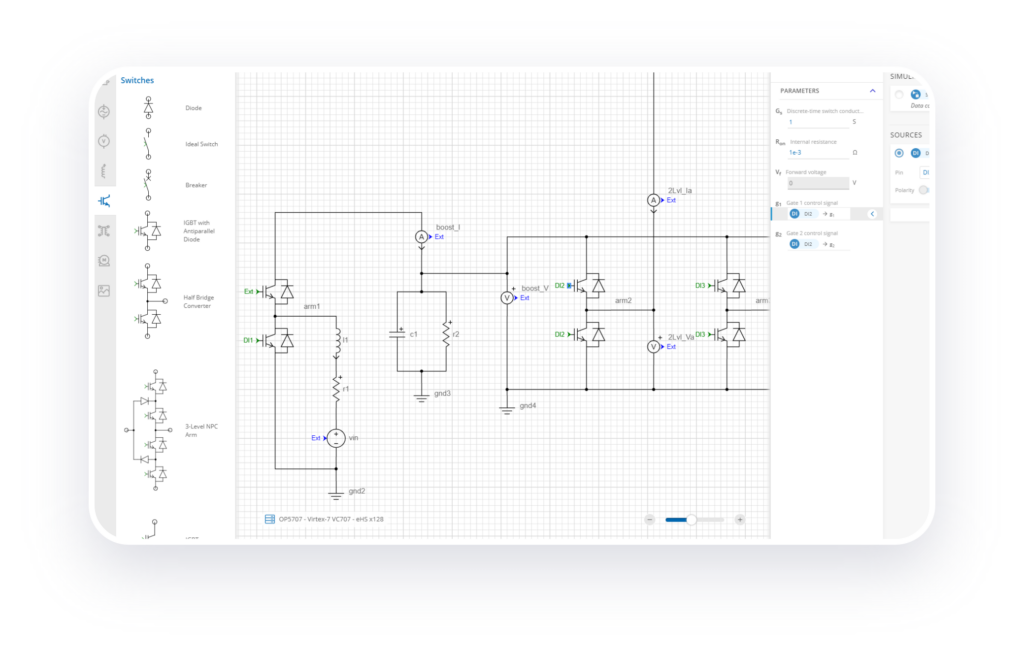Screen dimensions: 1024x656
Task: Select the vin voltage source
Action: pyautogui.click(x=336, y=438)
